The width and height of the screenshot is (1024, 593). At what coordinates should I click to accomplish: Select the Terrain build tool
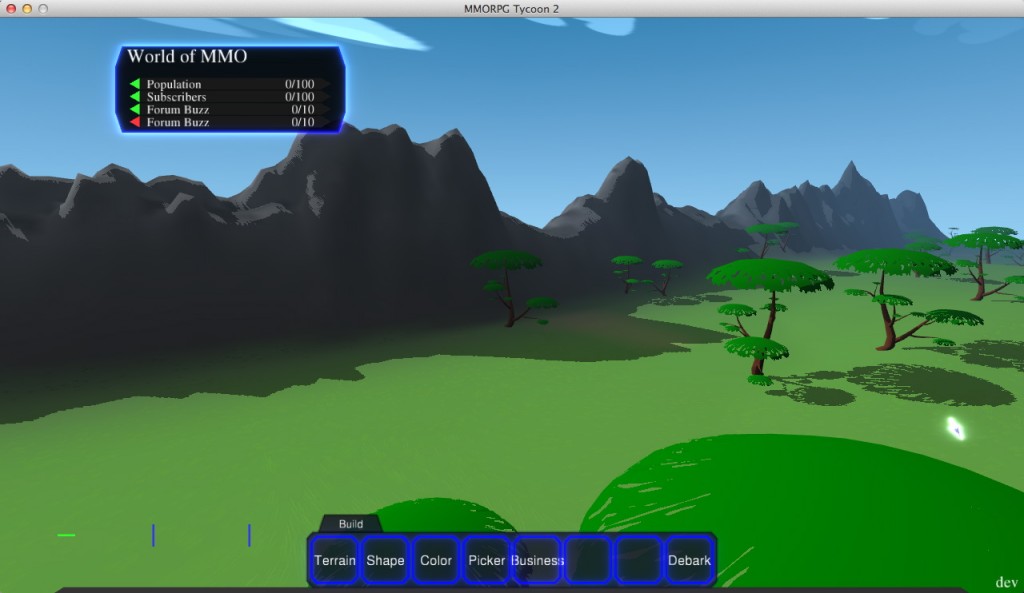[334, 560]
